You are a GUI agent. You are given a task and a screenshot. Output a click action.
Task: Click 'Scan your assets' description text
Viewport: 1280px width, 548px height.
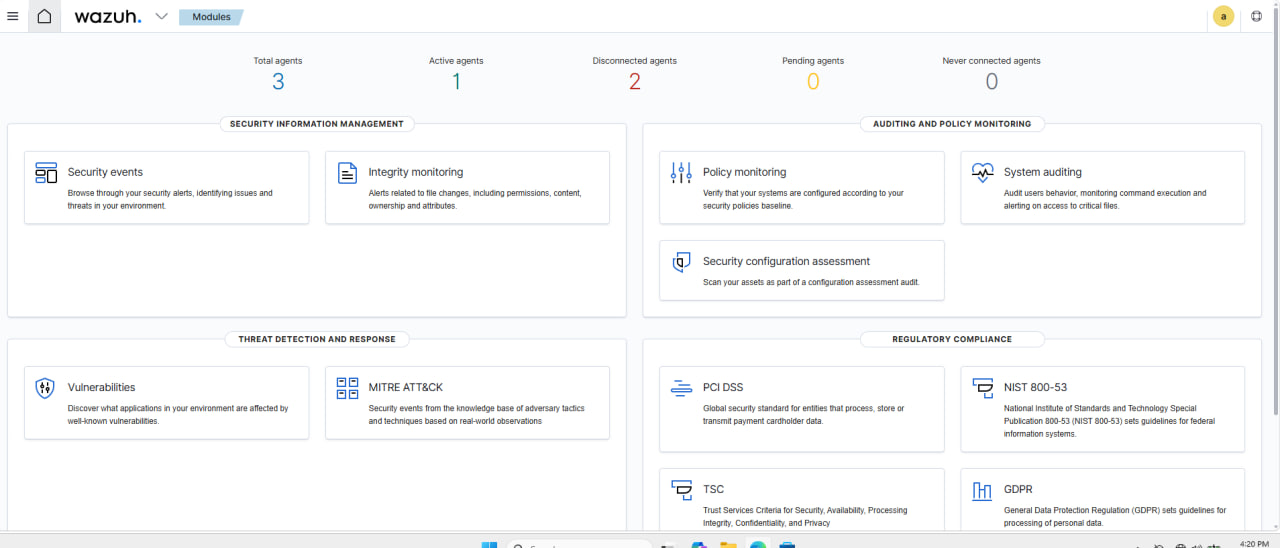[811, 282]
